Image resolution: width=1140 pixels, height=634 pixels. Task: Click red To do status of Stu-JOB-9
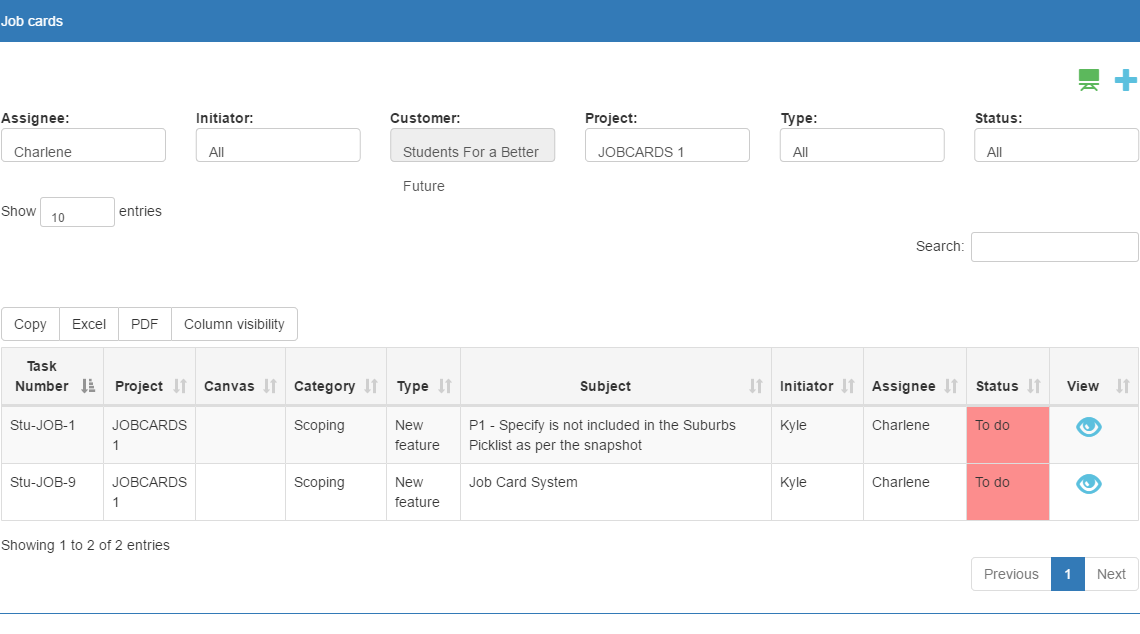(1008, 492)
